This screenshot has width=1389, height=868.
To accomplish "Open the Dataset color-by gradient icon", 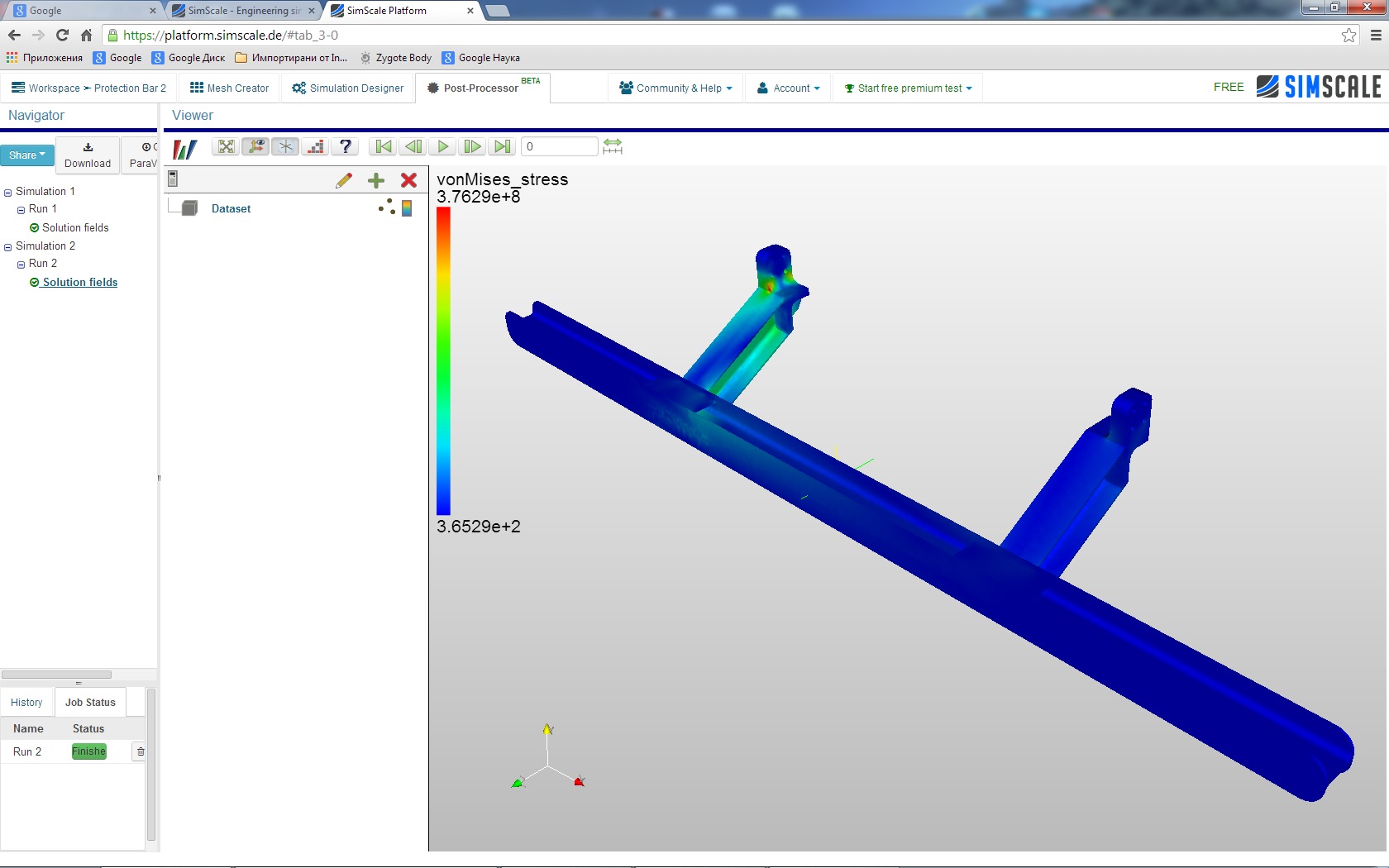I will (407, 208).
